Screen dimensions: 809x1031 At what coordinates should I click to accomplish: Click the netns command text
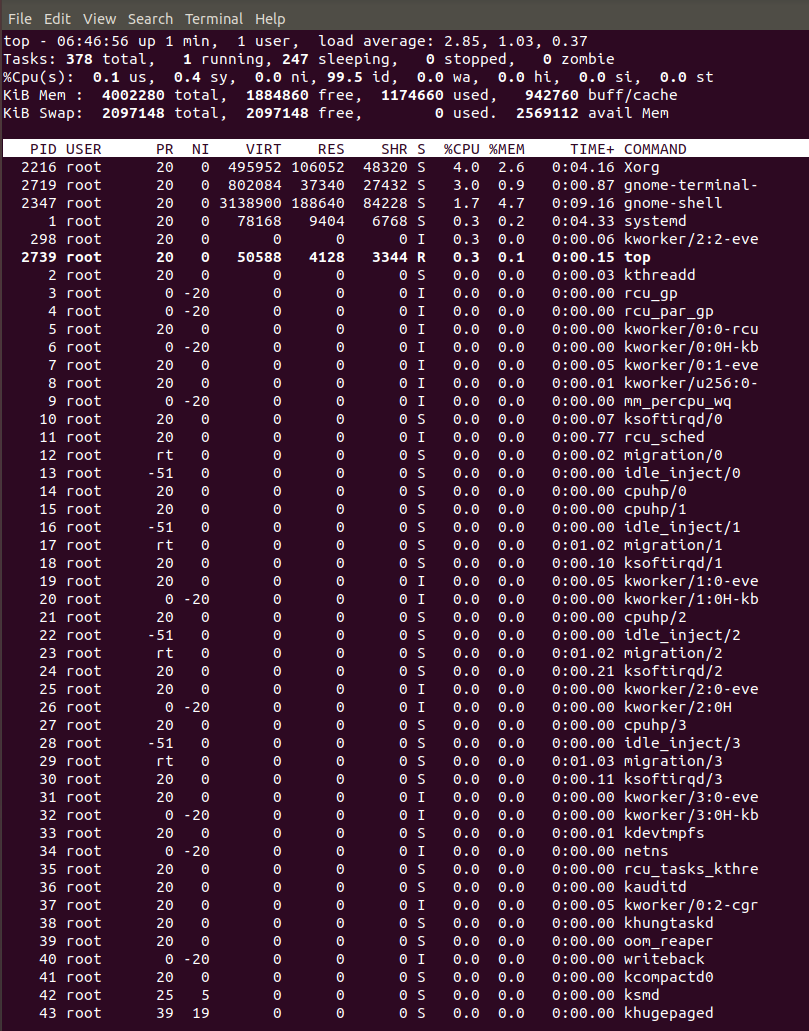646,851
